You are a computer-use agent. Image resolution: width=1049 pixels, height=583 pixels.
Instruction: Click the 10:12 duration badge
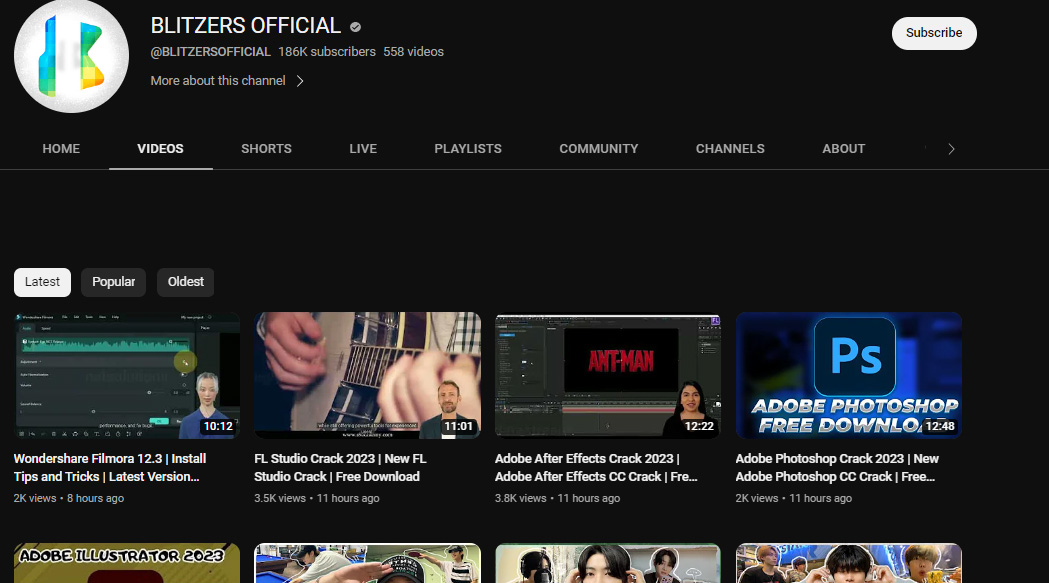(x=218, y=426)
